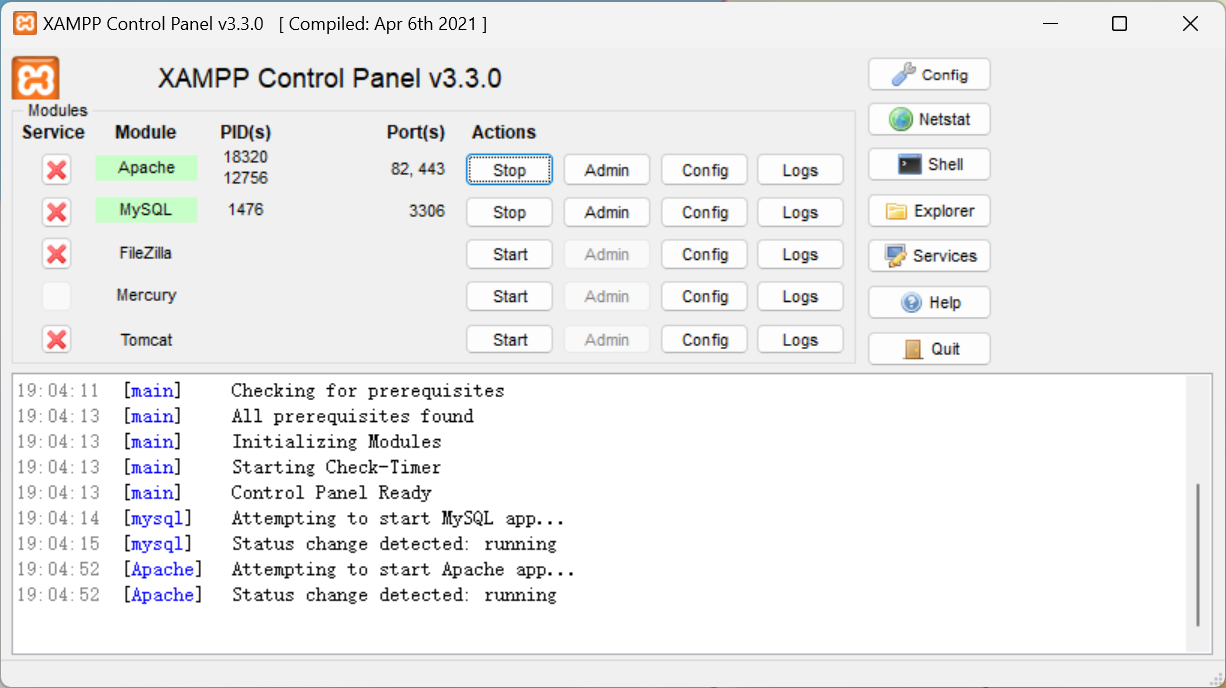Open Services with the services icon
Image resolution: width=1226 pixels, height=688 pixels.
point(929,256)
